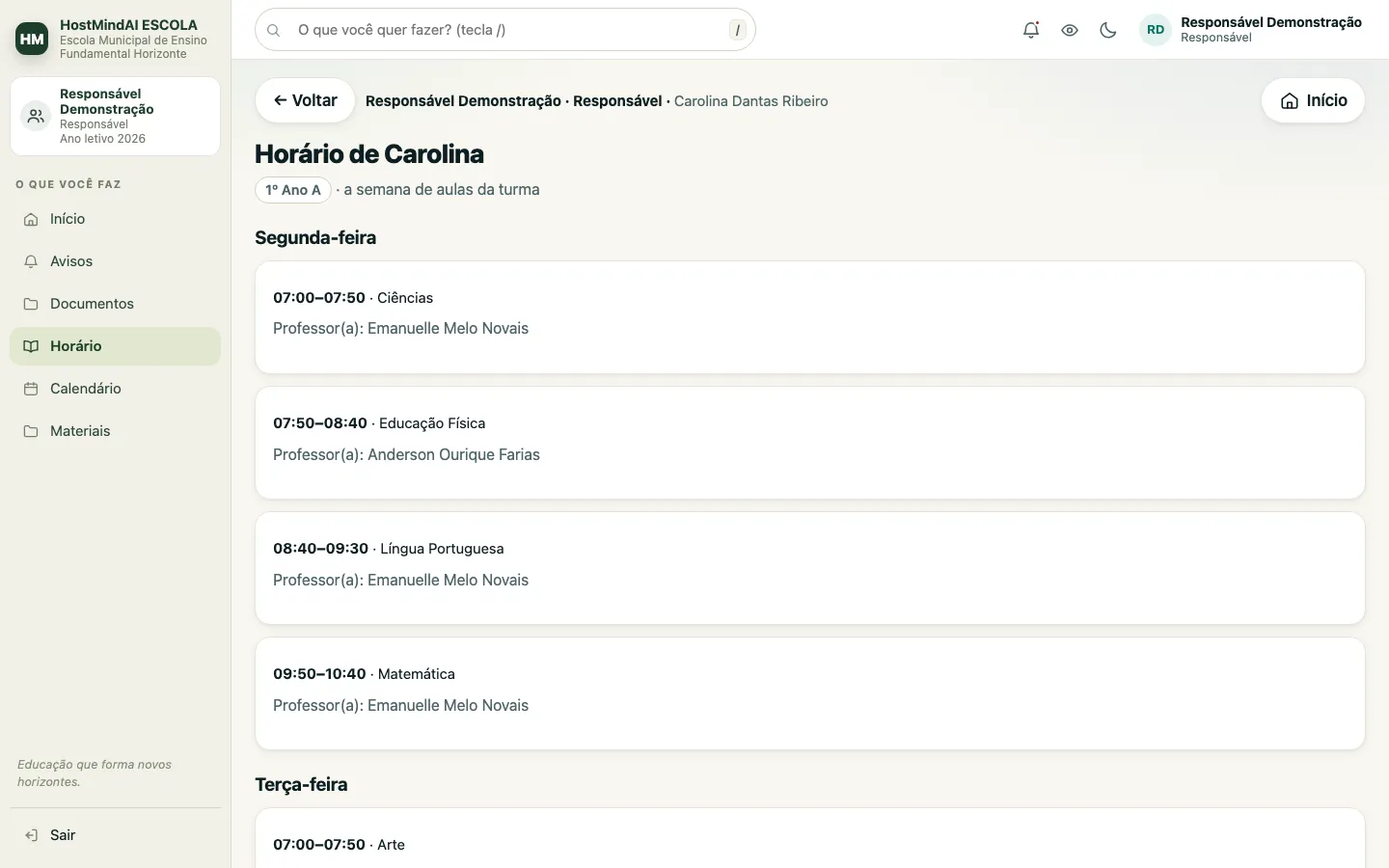
Task: Click the Sair logout button
Action: click(x=115, y=835)
